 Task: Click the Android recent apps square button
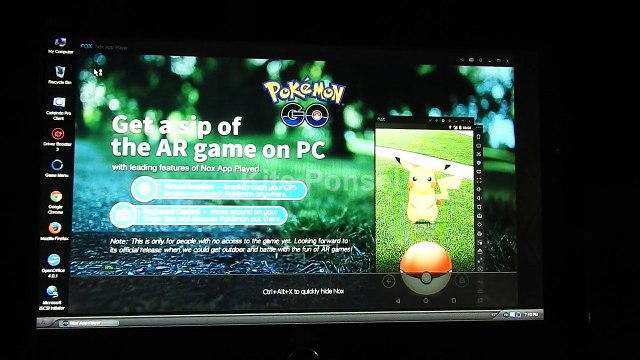pos(453,300)
